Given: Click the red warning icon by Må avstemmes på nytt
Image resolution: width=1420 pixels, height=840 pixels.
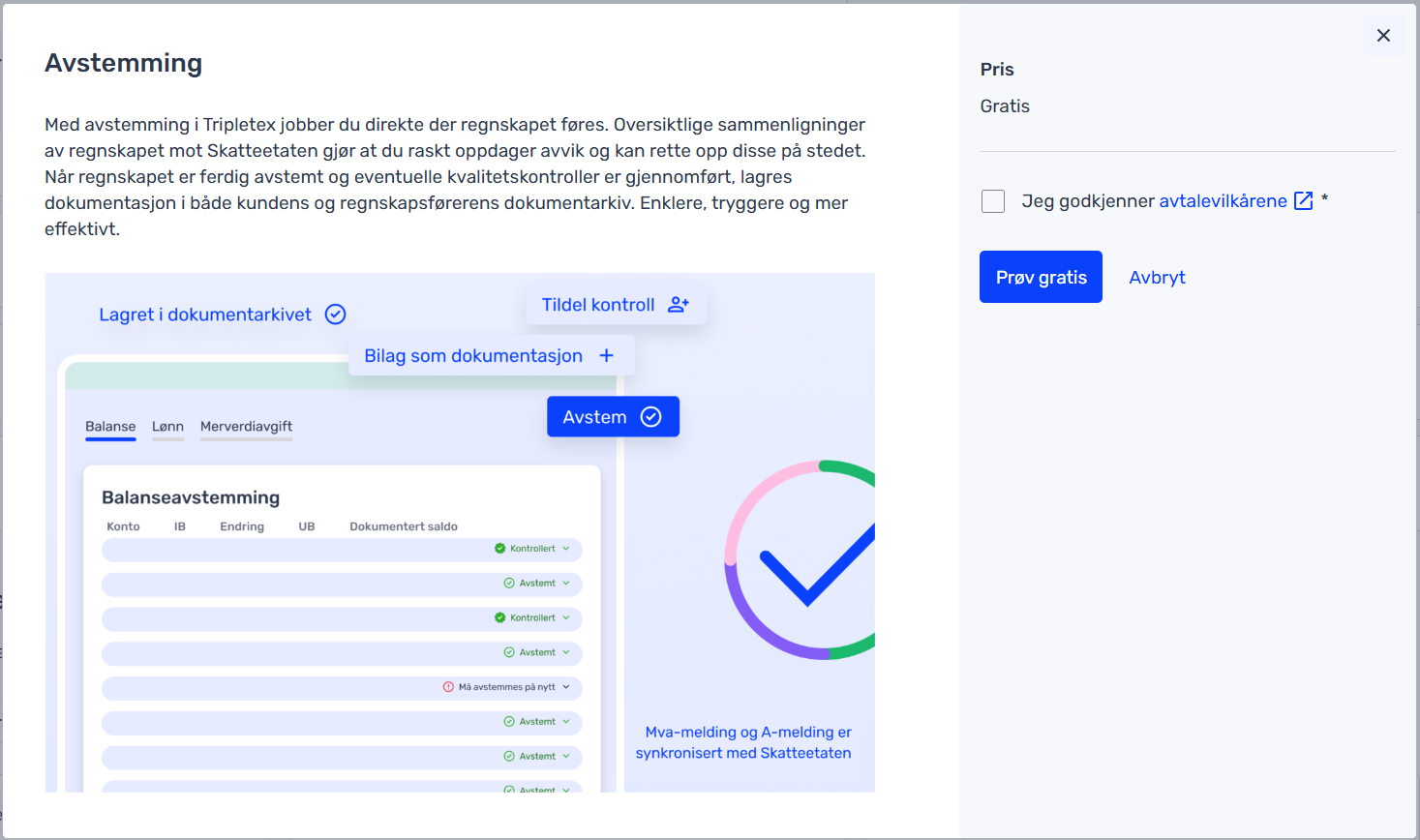Looking at the screenshot, I should coord(448,687).
